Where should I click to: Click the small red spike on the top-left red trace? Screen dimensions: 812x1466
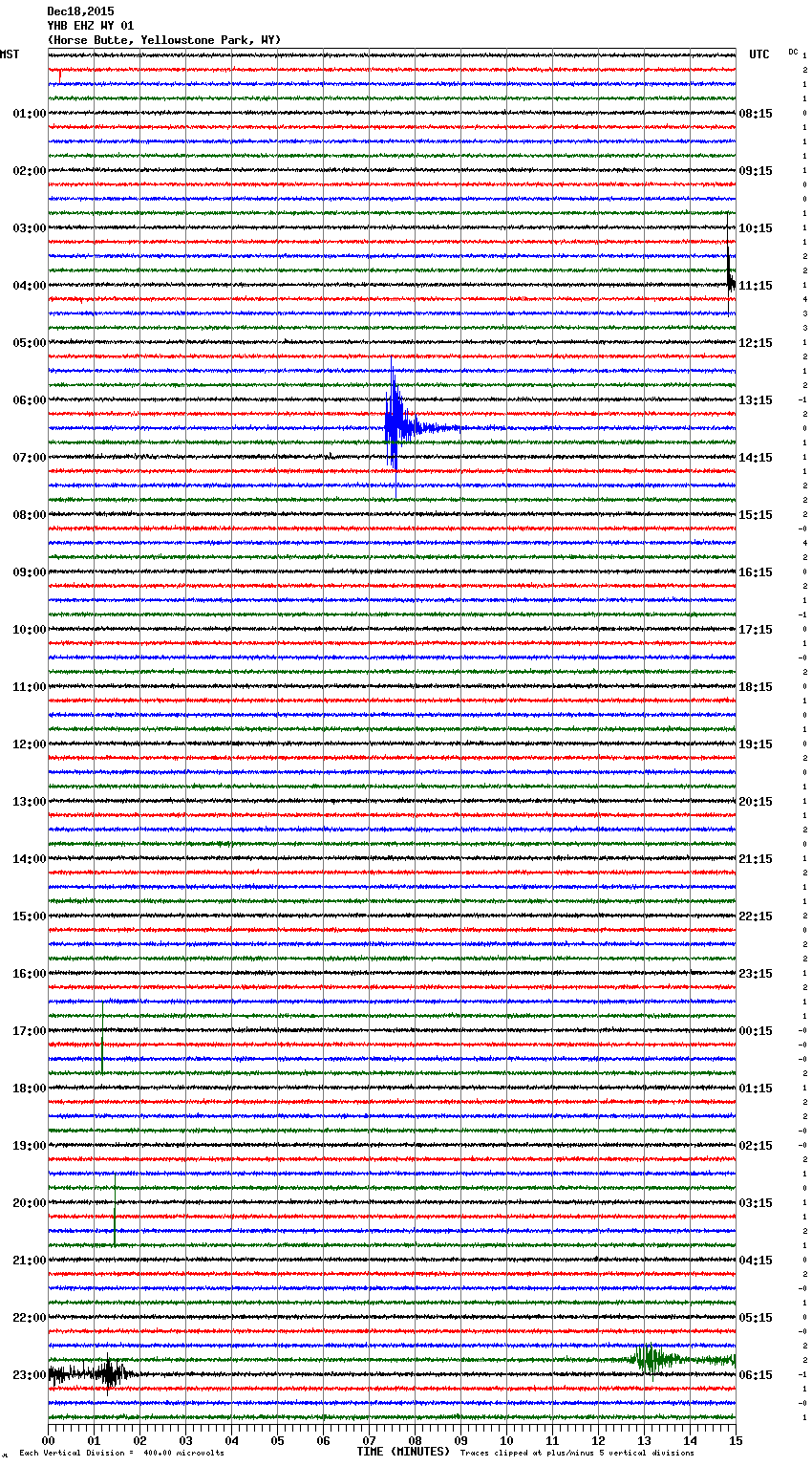59,75
